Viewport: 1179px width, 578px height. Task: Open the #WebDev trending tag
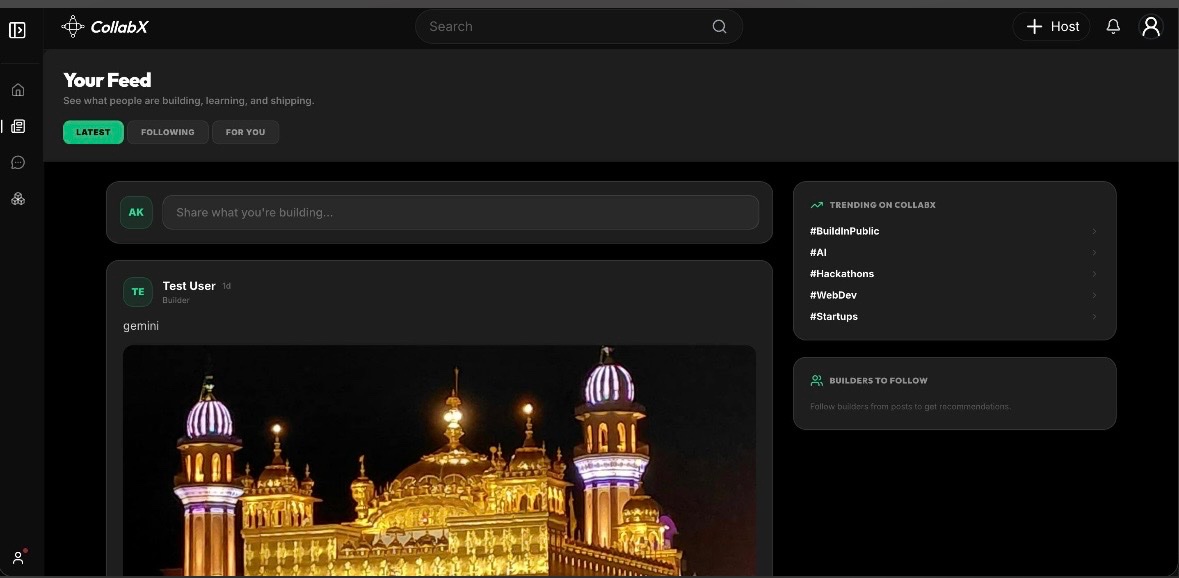pos(833,295)
